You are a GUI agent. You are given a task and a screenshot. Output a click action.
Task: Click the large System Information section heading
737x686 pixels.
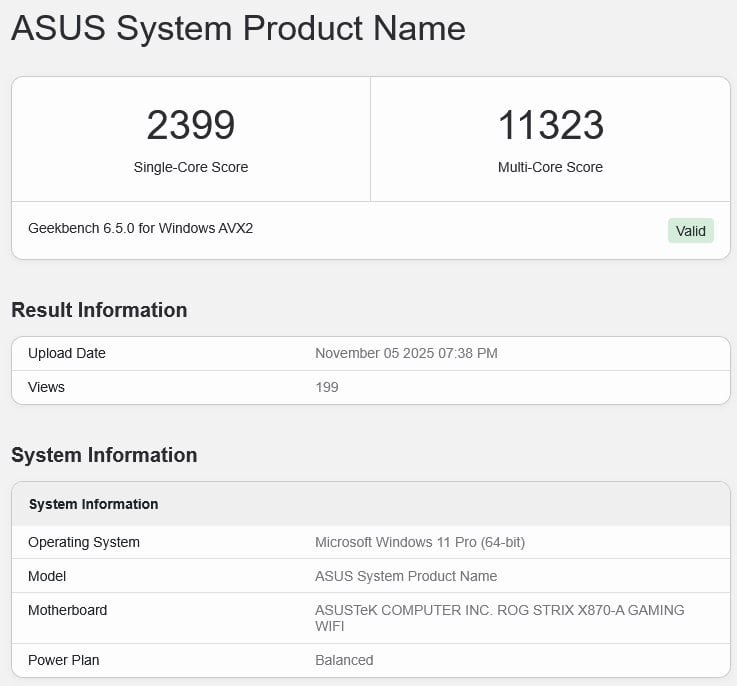pyautogui.click(x=104, y=455)
